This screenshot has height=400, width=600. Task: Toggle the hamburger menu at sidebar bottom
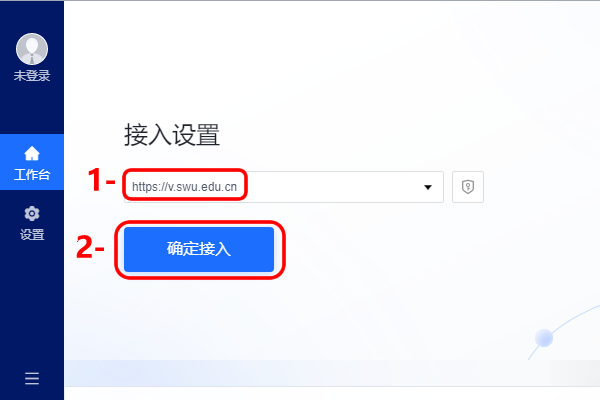(32, 378)
